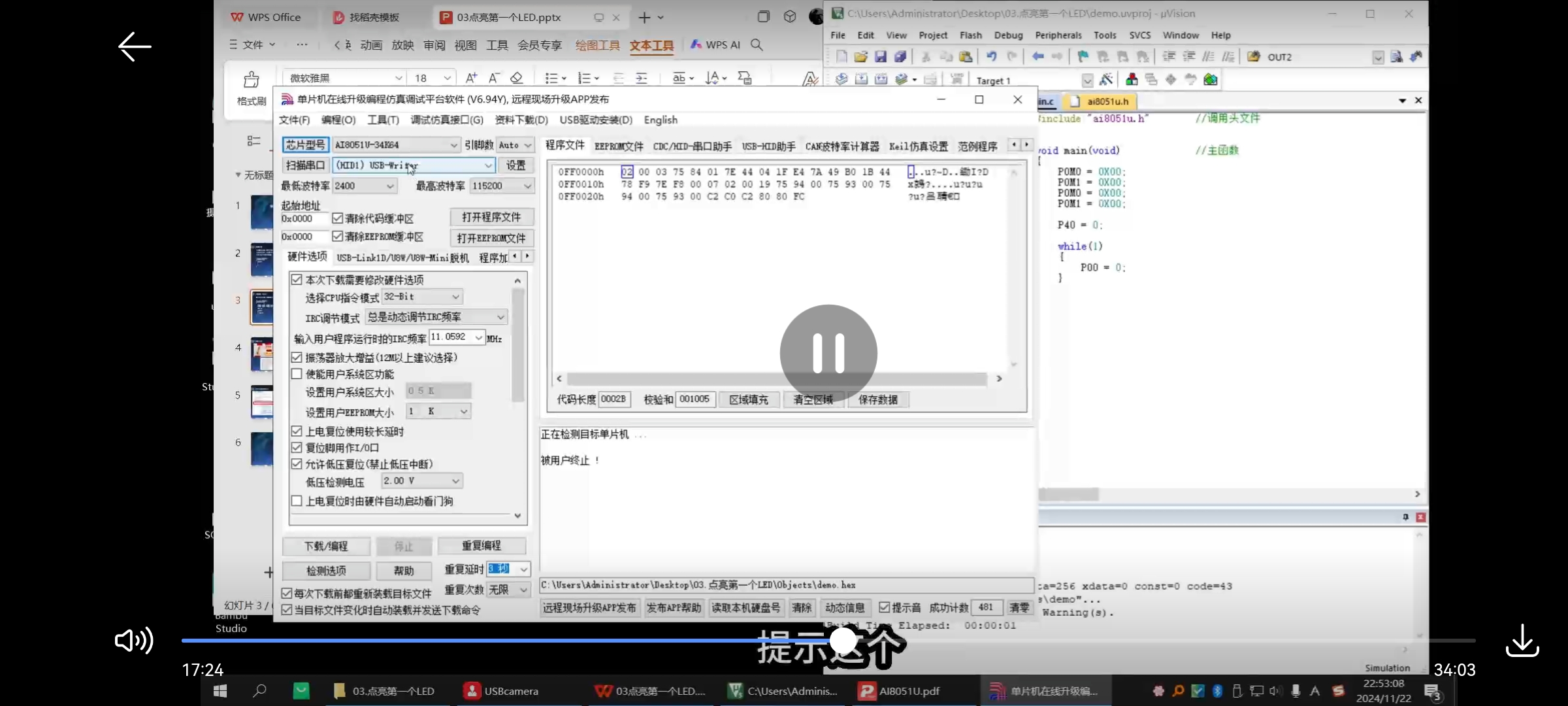Click the Windows taskbar search icon
1568x706 pixels.
[x=259, y=690]
